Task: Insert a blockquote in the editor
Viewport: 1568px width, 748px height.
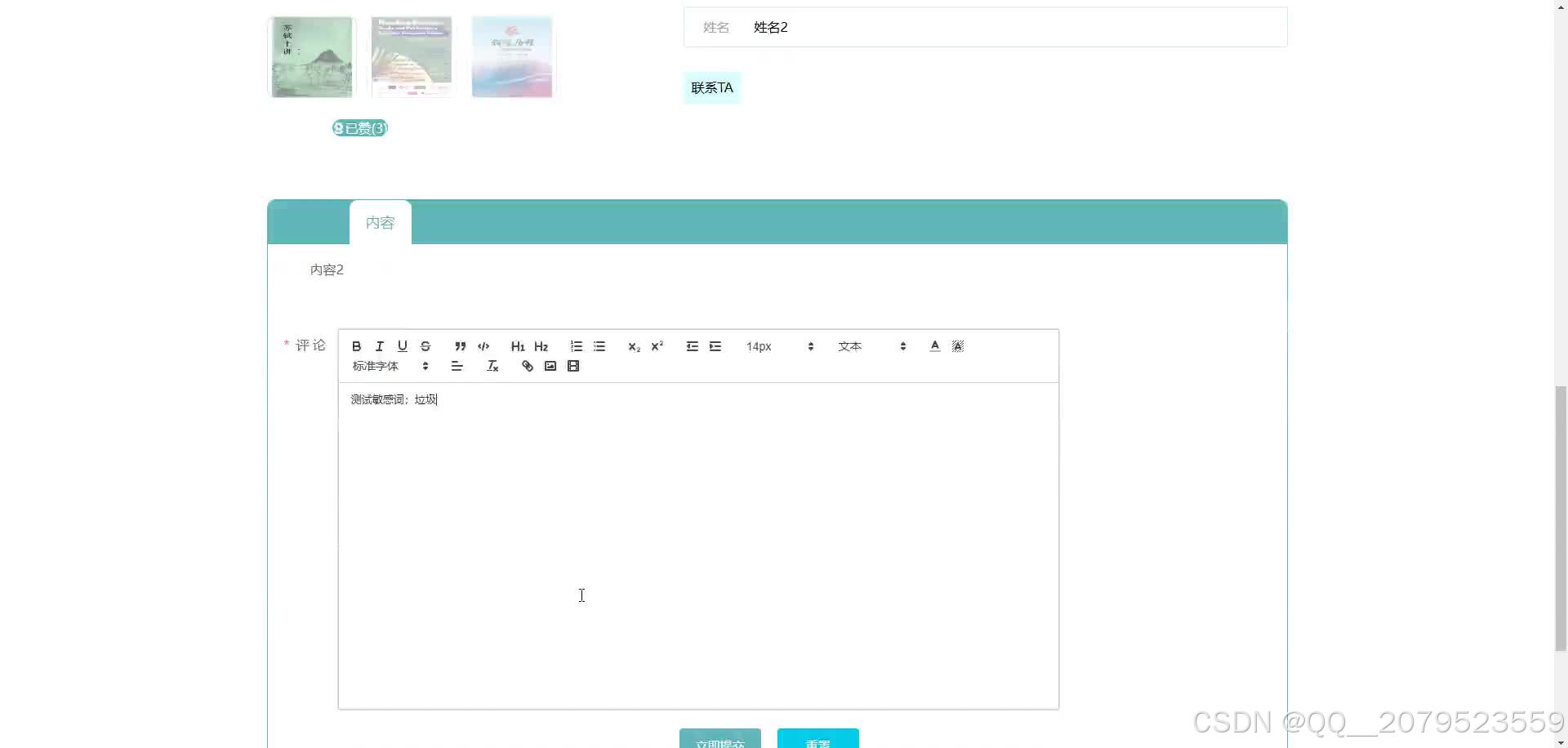Action: 460,346
